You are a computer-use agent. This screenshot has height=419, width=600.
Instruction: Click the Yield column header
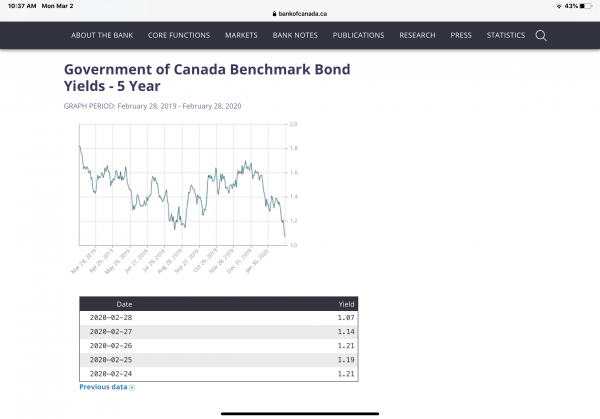(347, 303)
